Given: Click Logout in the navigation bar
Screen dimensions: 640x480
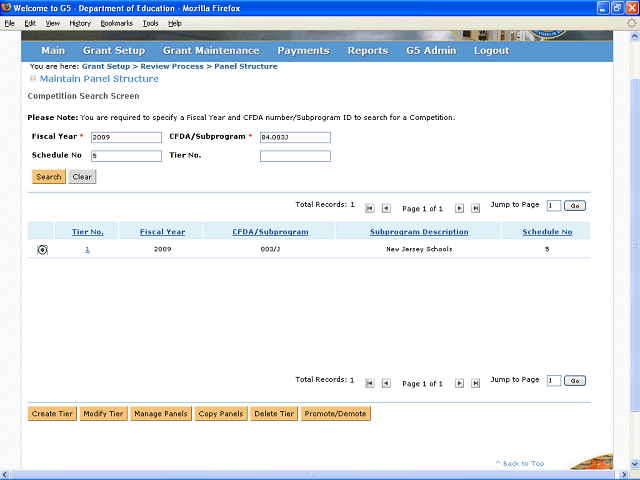Looking at the screenshot, I should coord(491,51).
